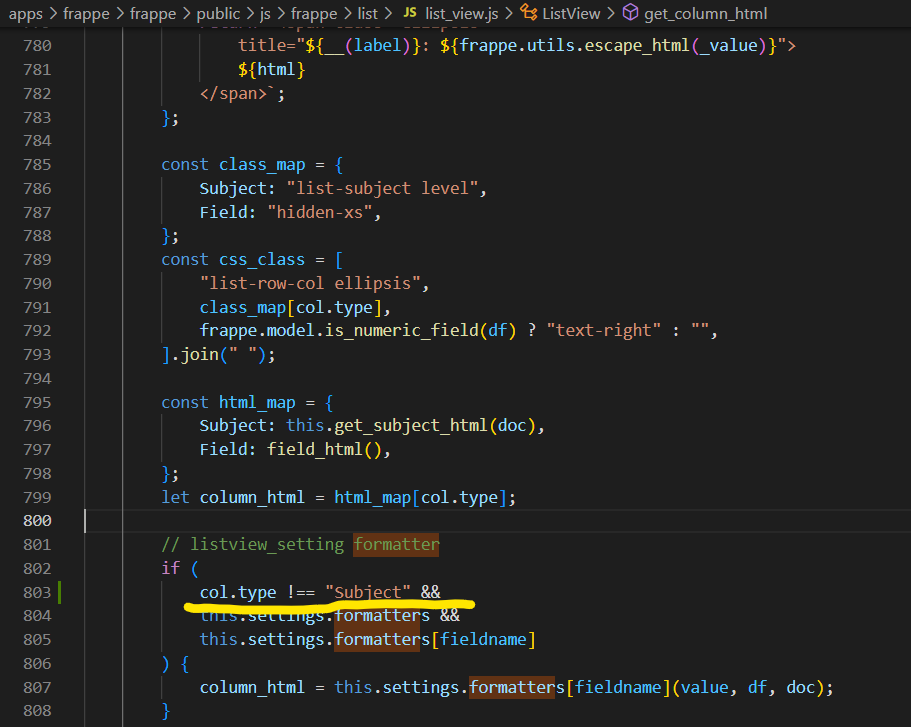Click 'formatters' on line 805
911x727 pixels.
click(382, 640)
